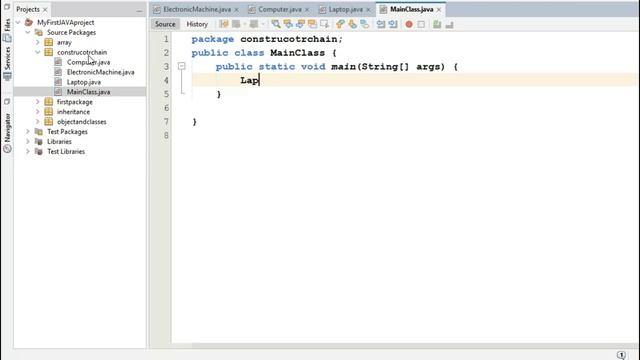Jump to Last Edit location icon
The height and width of the screenshot is (360, 640).
[224, 24]
